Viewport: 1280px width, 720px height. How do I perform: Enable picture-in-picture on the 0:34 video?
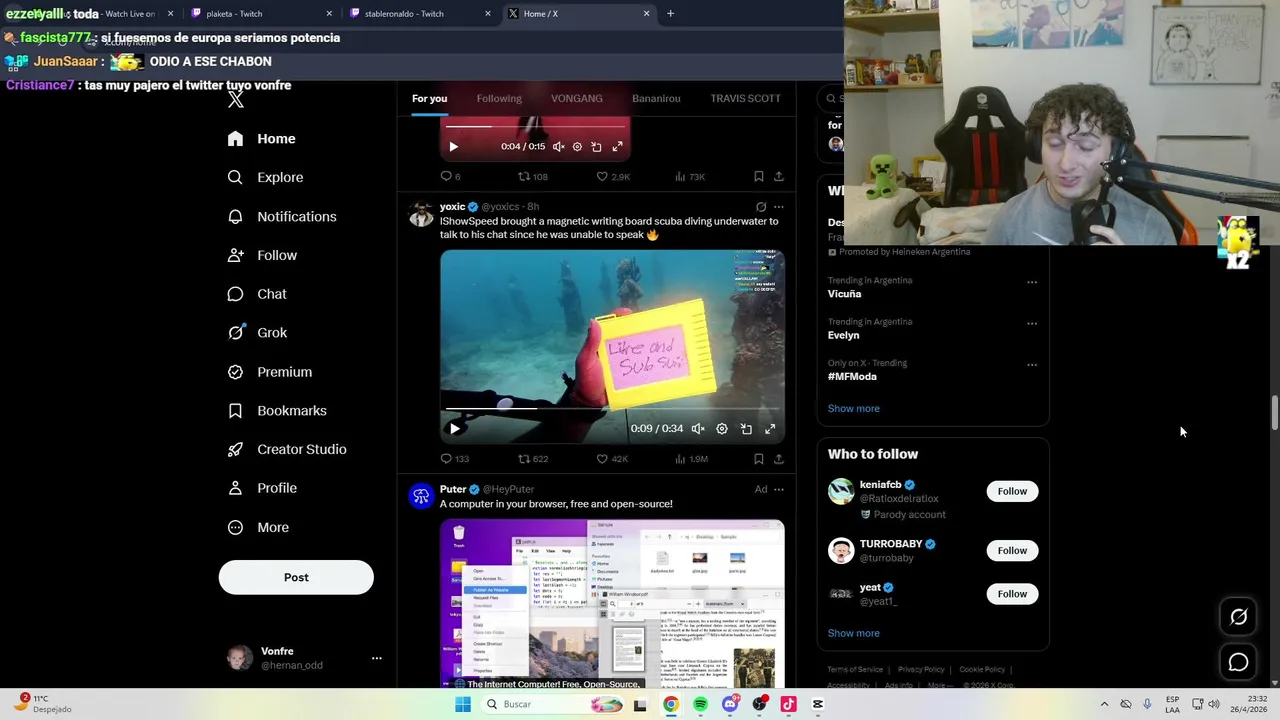point(746,428)
